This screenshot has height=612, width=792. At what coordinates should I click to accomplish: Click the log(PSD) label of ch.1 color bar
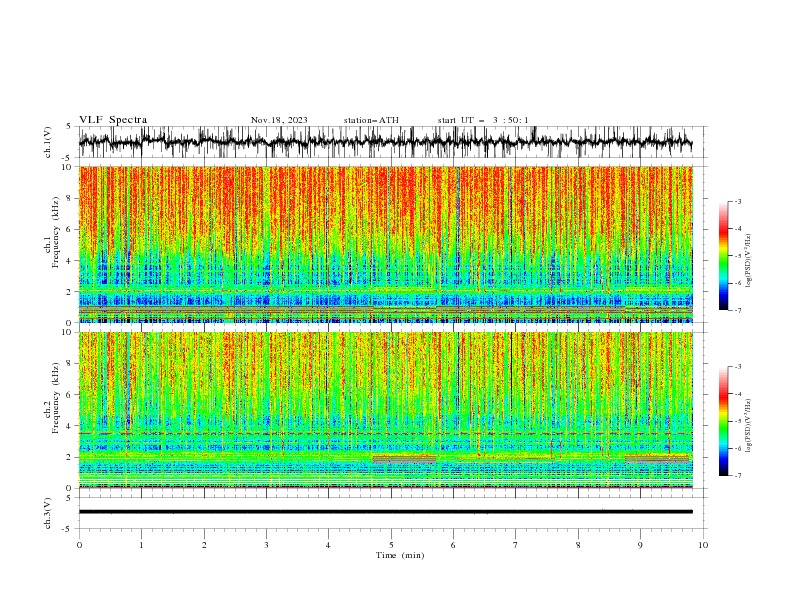[x=748, y=261]
